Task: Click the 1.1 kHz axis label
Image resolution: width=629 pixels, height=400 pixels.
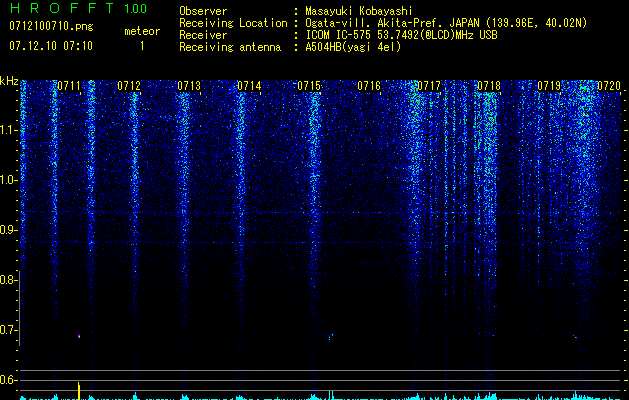Action: 9,130
